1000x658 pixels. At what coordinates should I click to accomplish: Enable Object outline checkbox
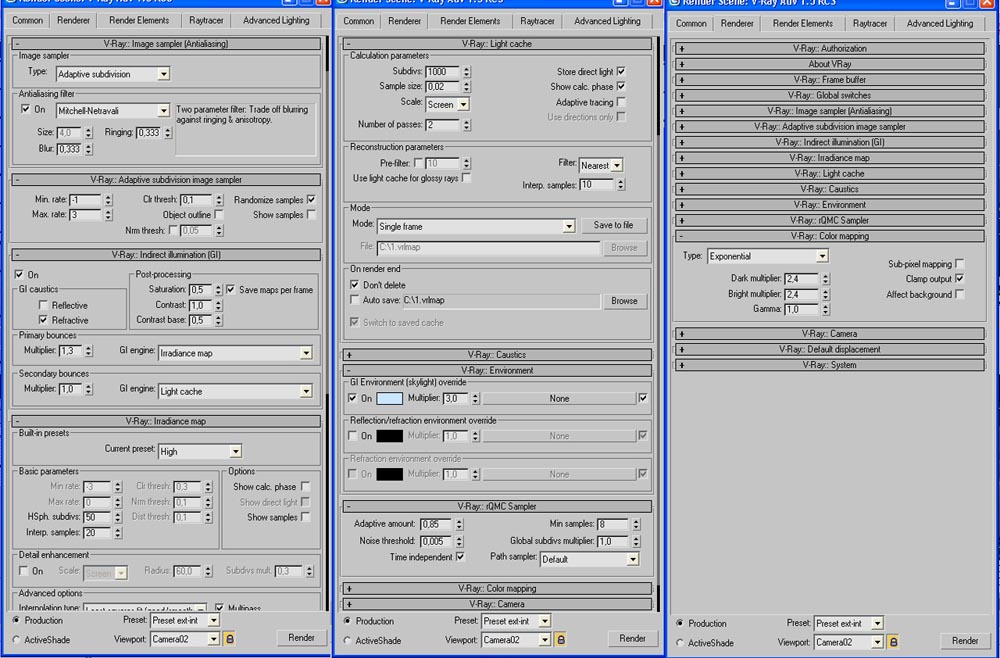219,215
